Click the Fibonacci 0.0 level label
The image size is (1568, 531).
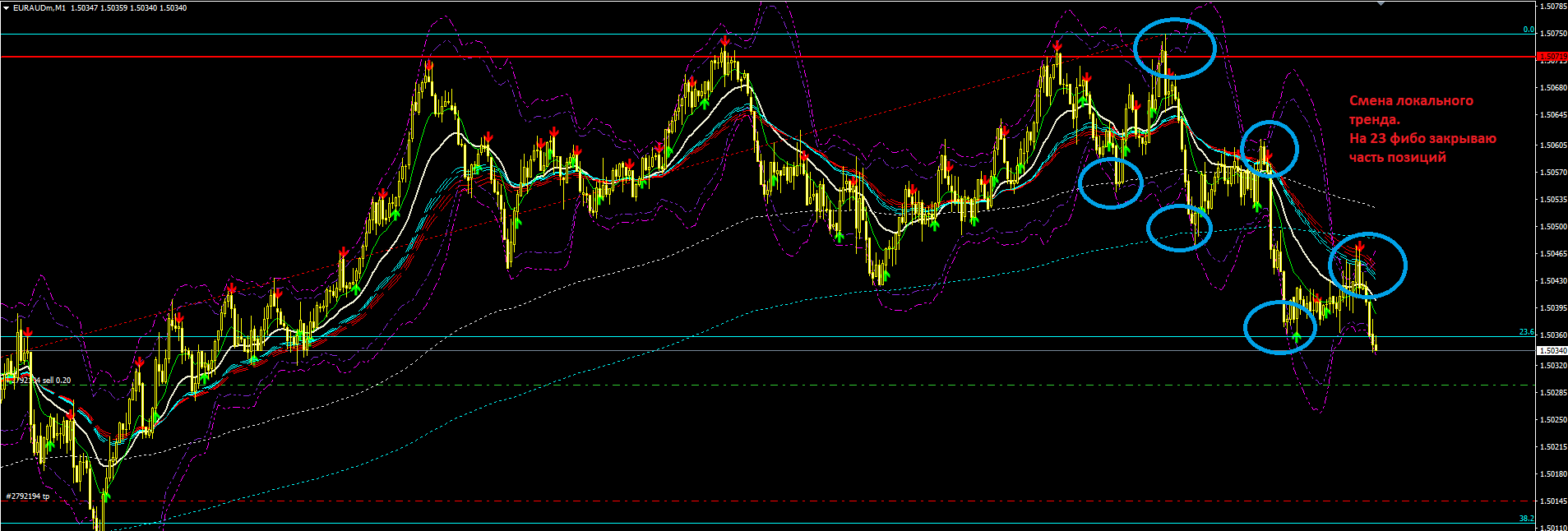tap(1529, 30)
